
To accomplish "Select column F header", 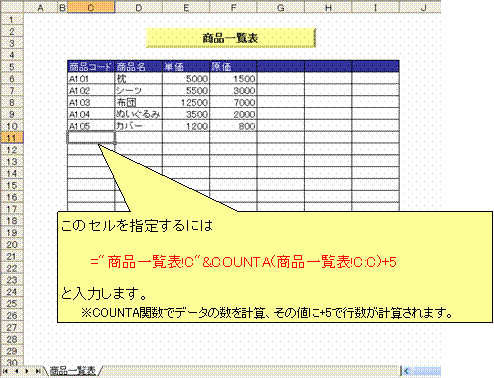I will pyautogui.click(x=233, y=7).
